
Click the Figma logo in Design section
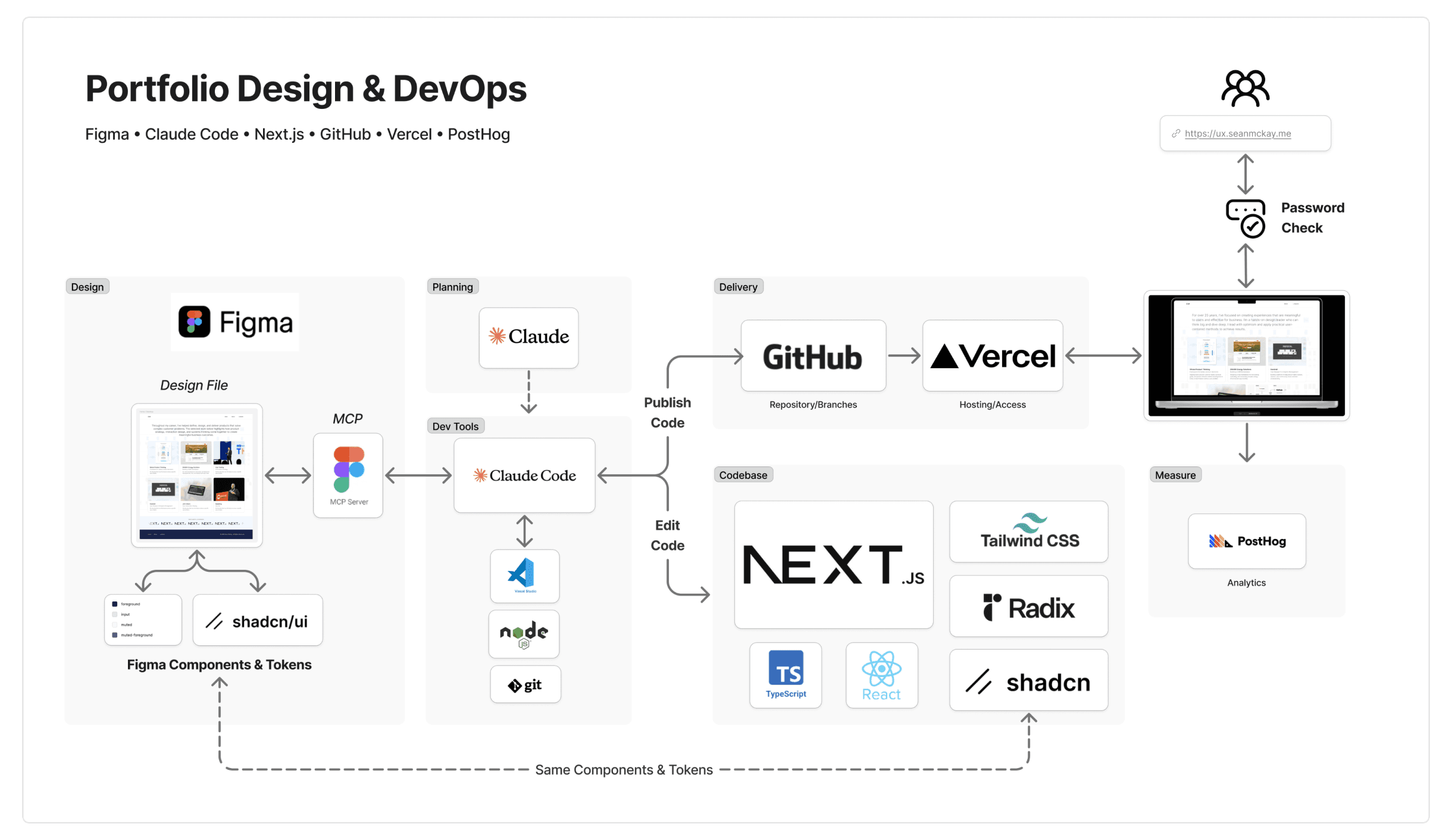(x=235, y=322)
